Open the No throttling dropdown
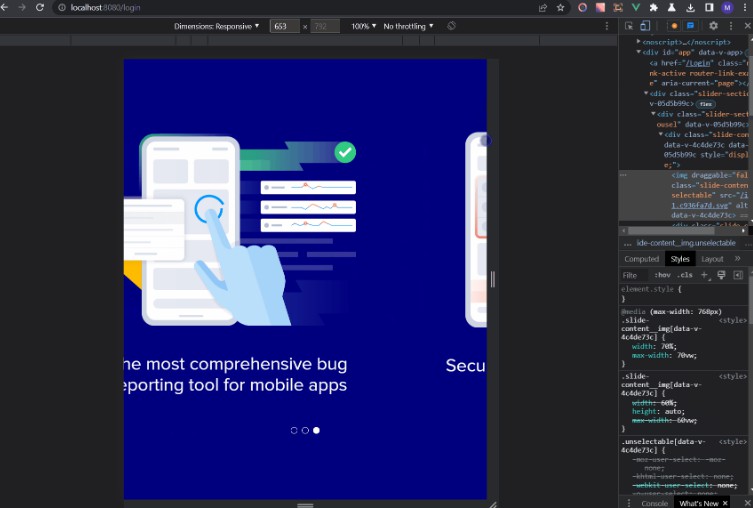Viewport: 753px width, 508px height. pos(408,25)
